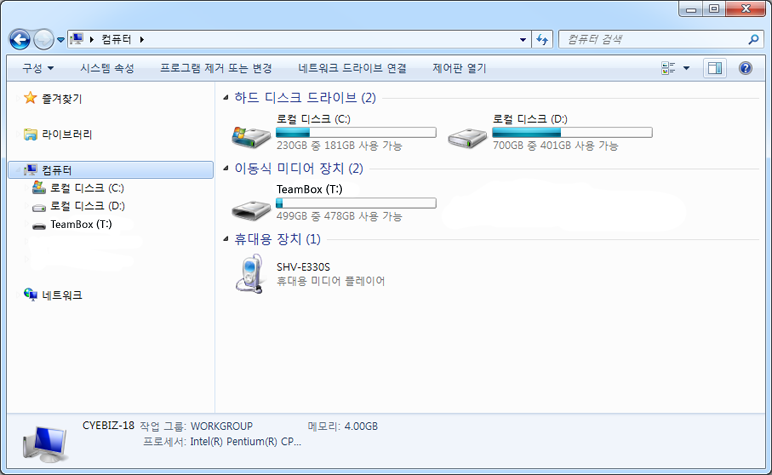Image resolution: width=772 pixels, height=475 pixels.
Task: Click 네트워크 드라이브 연결 button
Action: pyautogui.click(x=352, y=68)
